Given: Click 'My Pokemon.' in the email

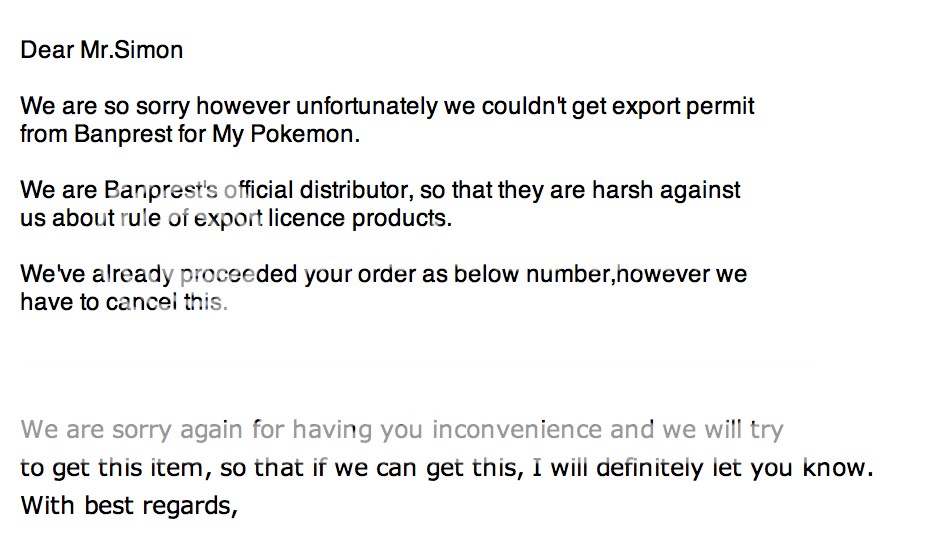Looking at the screenshot, I should (x=287, y=134).
